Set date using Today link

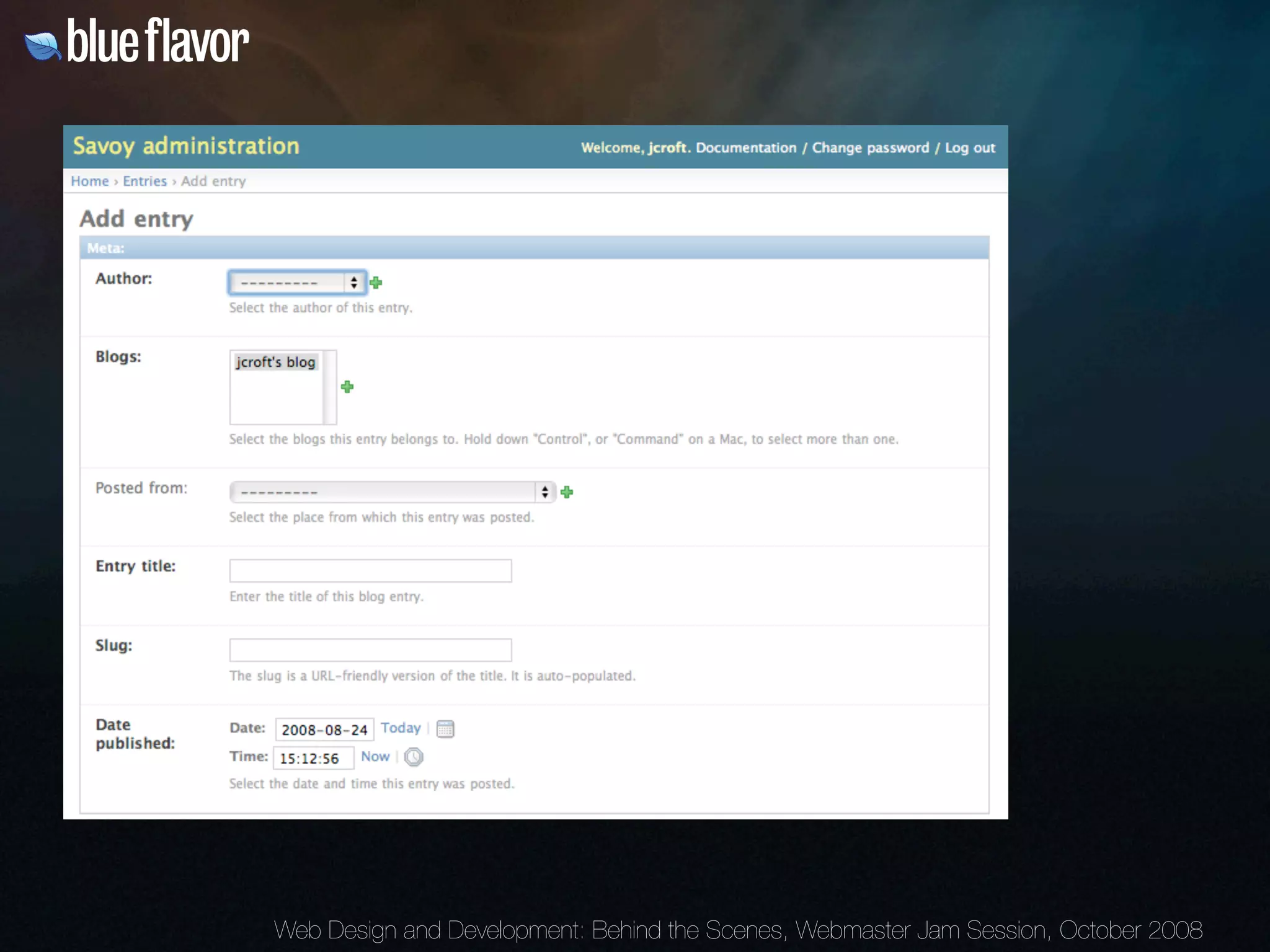point(401,728)
